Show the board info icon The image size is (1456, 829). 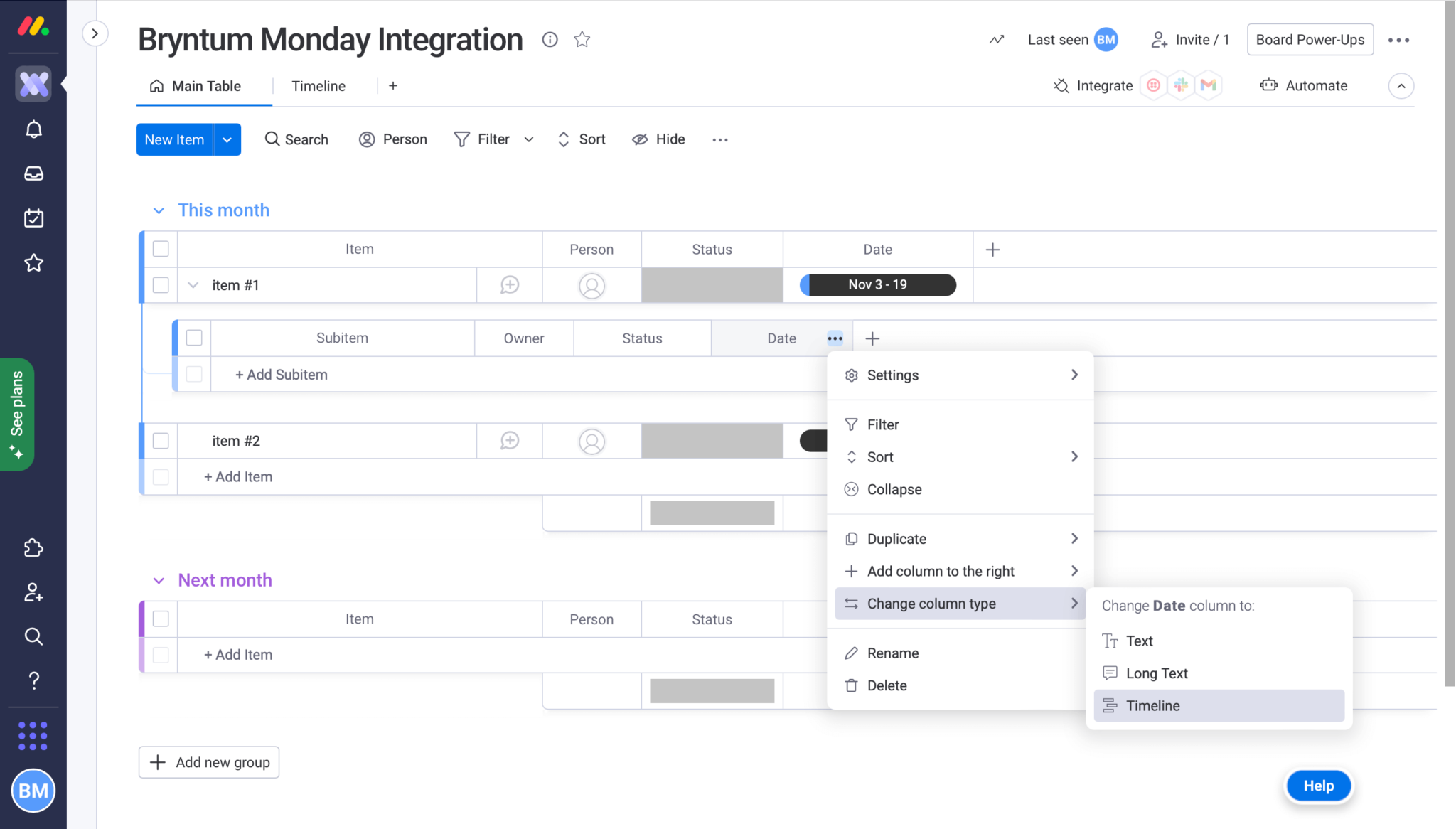click(x=550, y=40)
